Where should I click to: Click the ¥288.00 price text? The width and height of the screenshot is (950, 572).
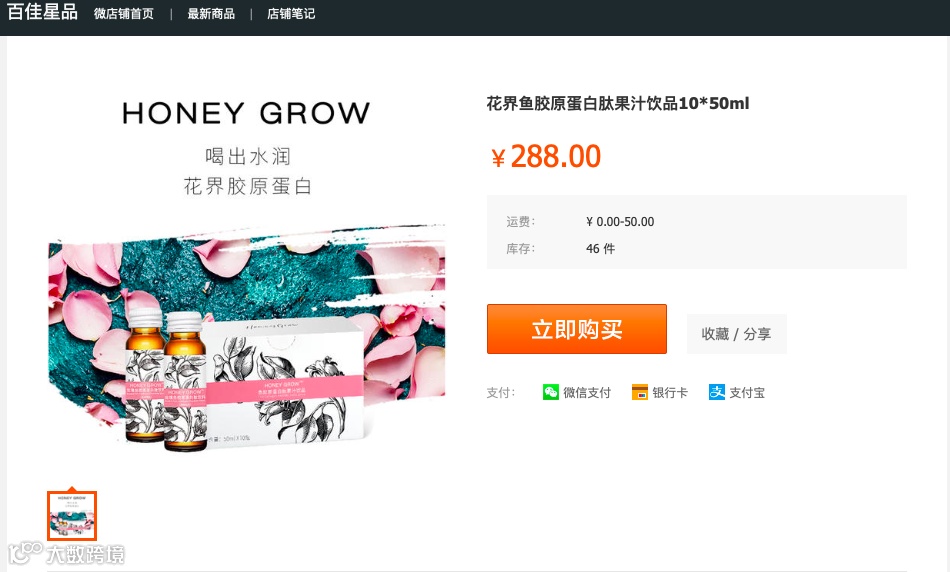(546, 156)
